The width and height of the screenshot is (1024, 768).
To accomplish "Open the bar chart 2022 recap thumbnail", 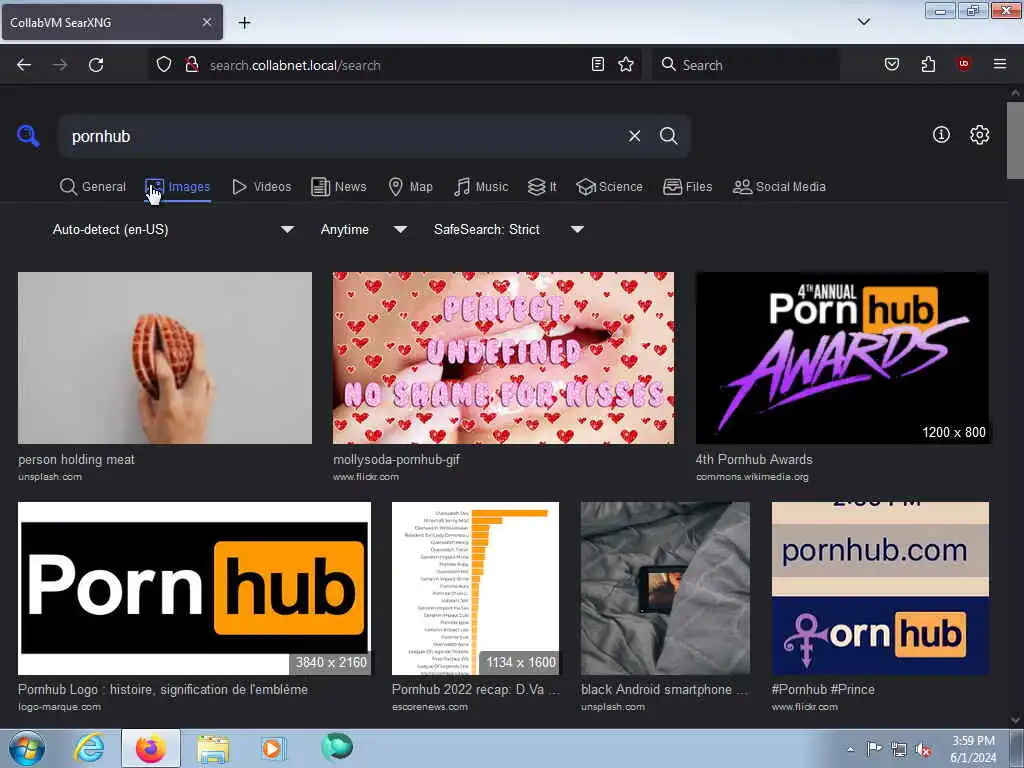I will pos(475,588).
